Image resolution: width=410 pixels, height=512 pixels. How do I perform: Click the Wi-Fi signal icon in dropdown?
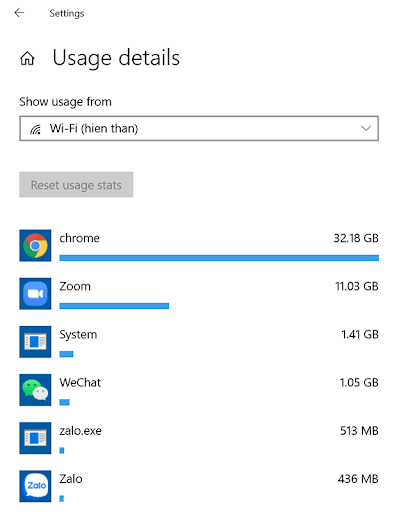36,129
